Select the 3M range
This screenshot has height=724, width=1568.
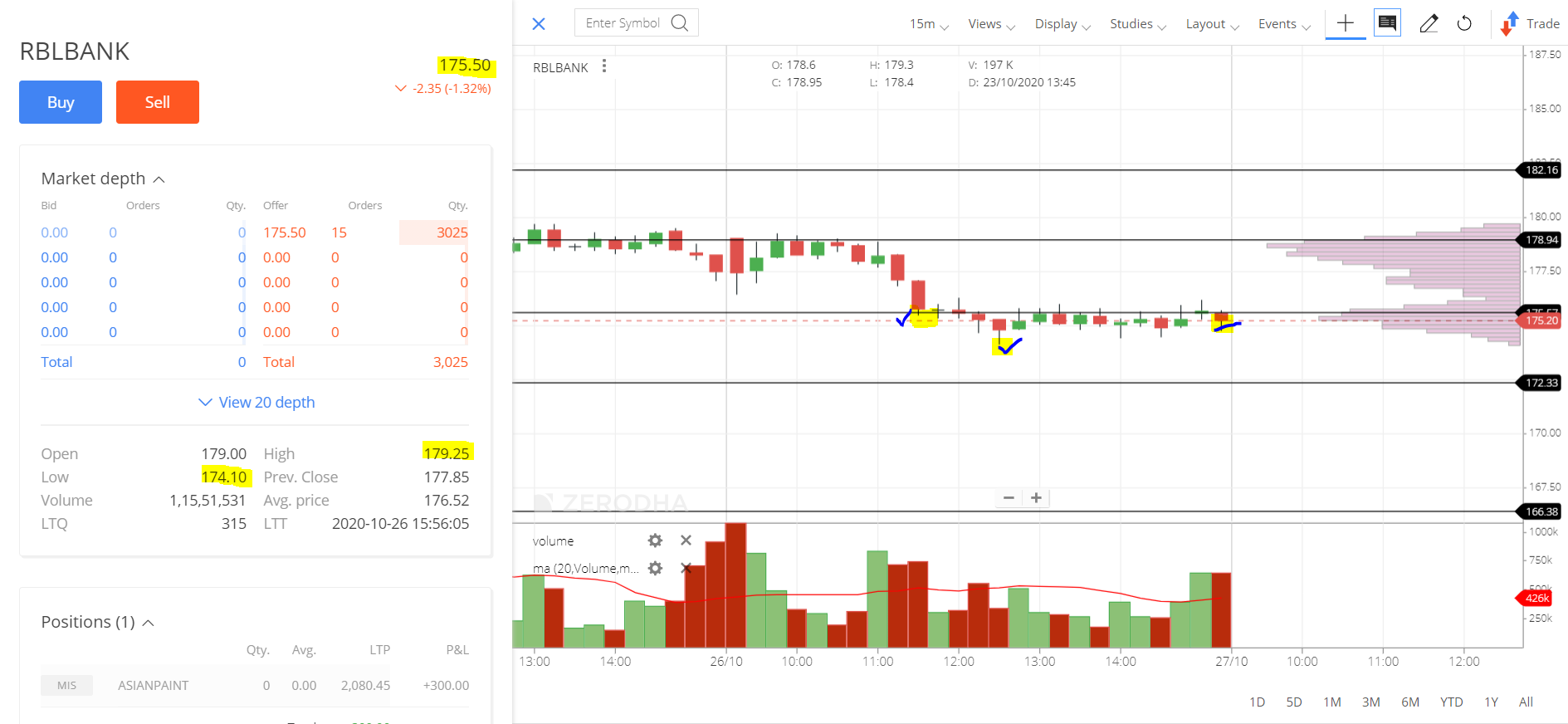(1371, 702)
